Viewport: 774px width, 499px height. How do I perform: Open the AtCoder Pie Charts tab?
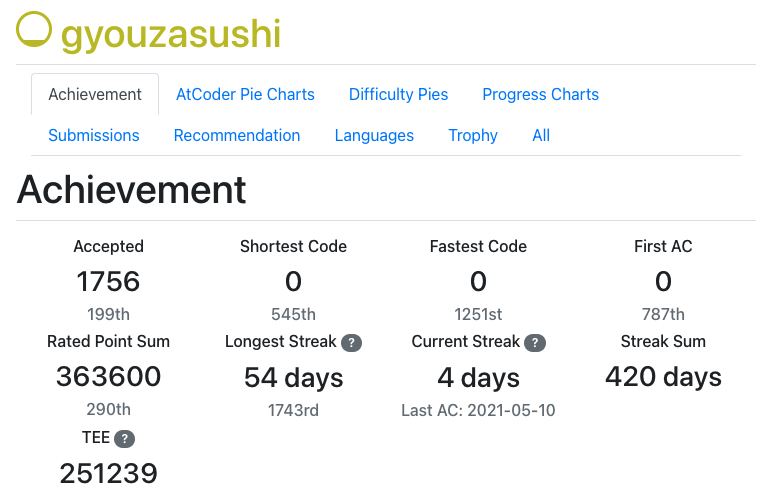[x=245, y=94]
